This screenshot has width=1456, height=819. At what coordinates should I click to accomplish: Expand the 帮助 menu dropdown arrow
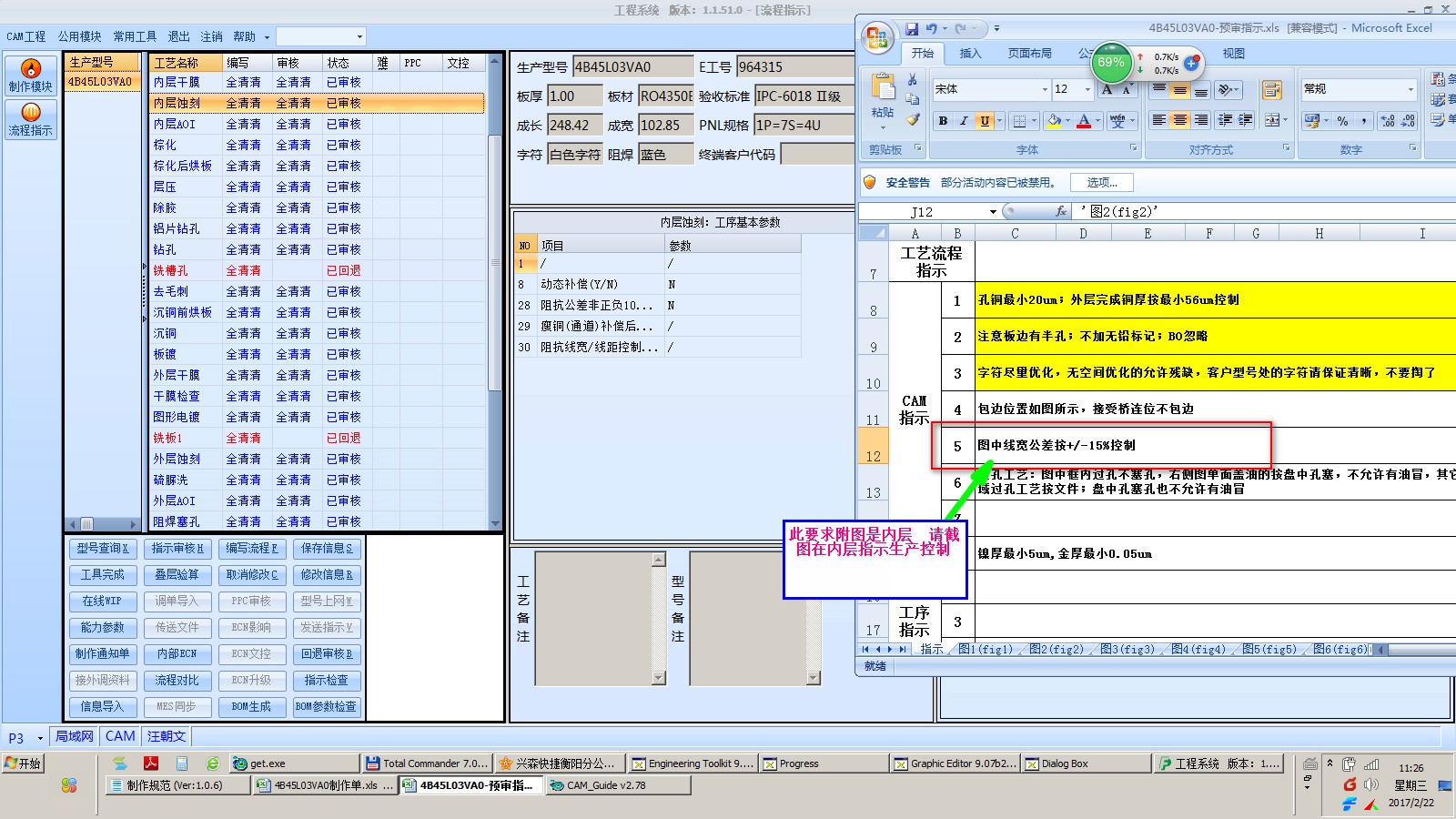(267, 37)
